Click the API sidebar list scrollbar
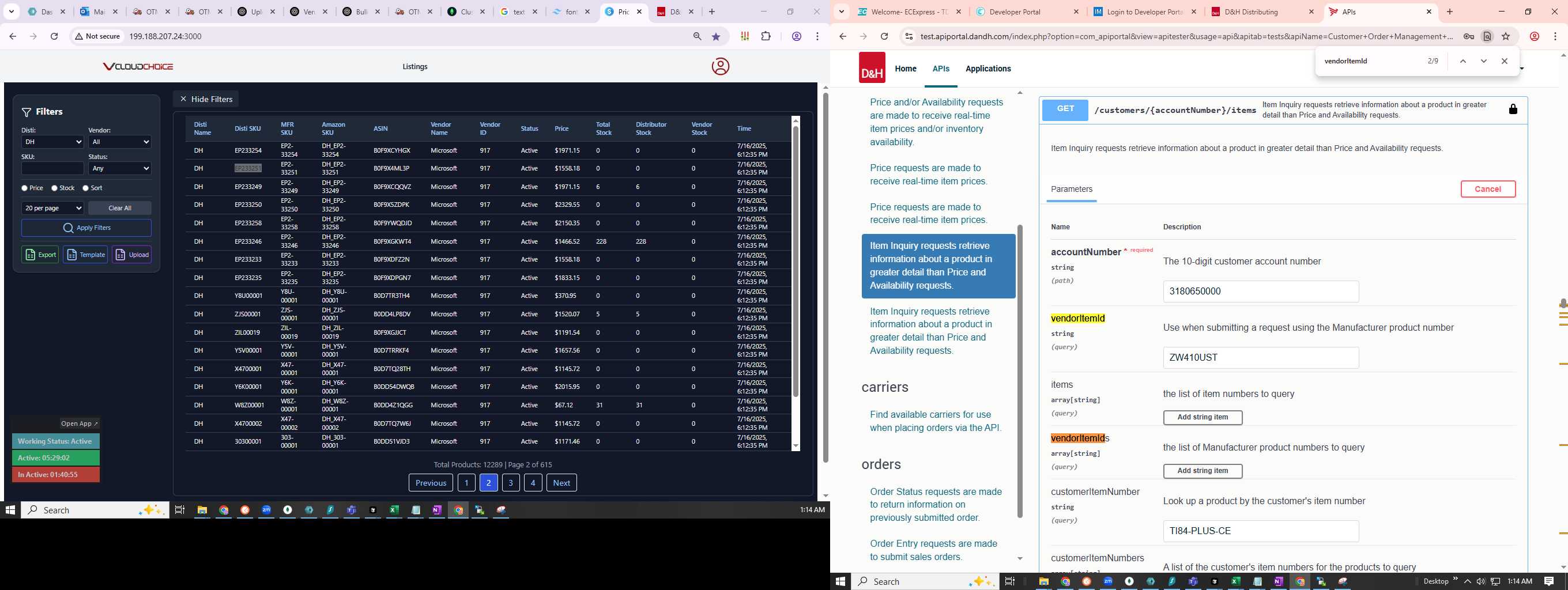This screenshot has height=590, width=1568. (x=1020, y=371)
